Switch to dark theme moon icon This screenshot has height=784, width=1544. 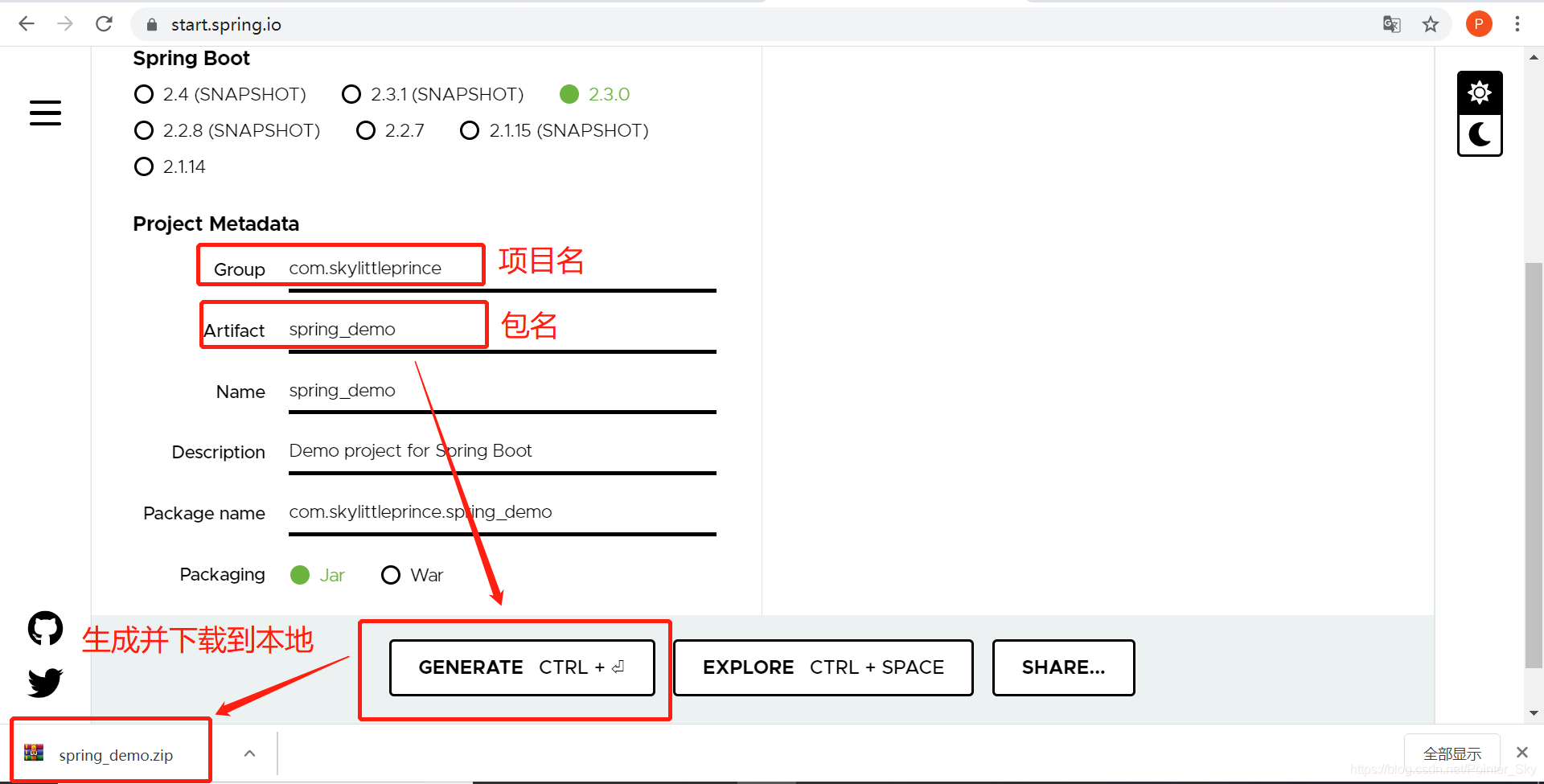click(x=1480, y=134)
